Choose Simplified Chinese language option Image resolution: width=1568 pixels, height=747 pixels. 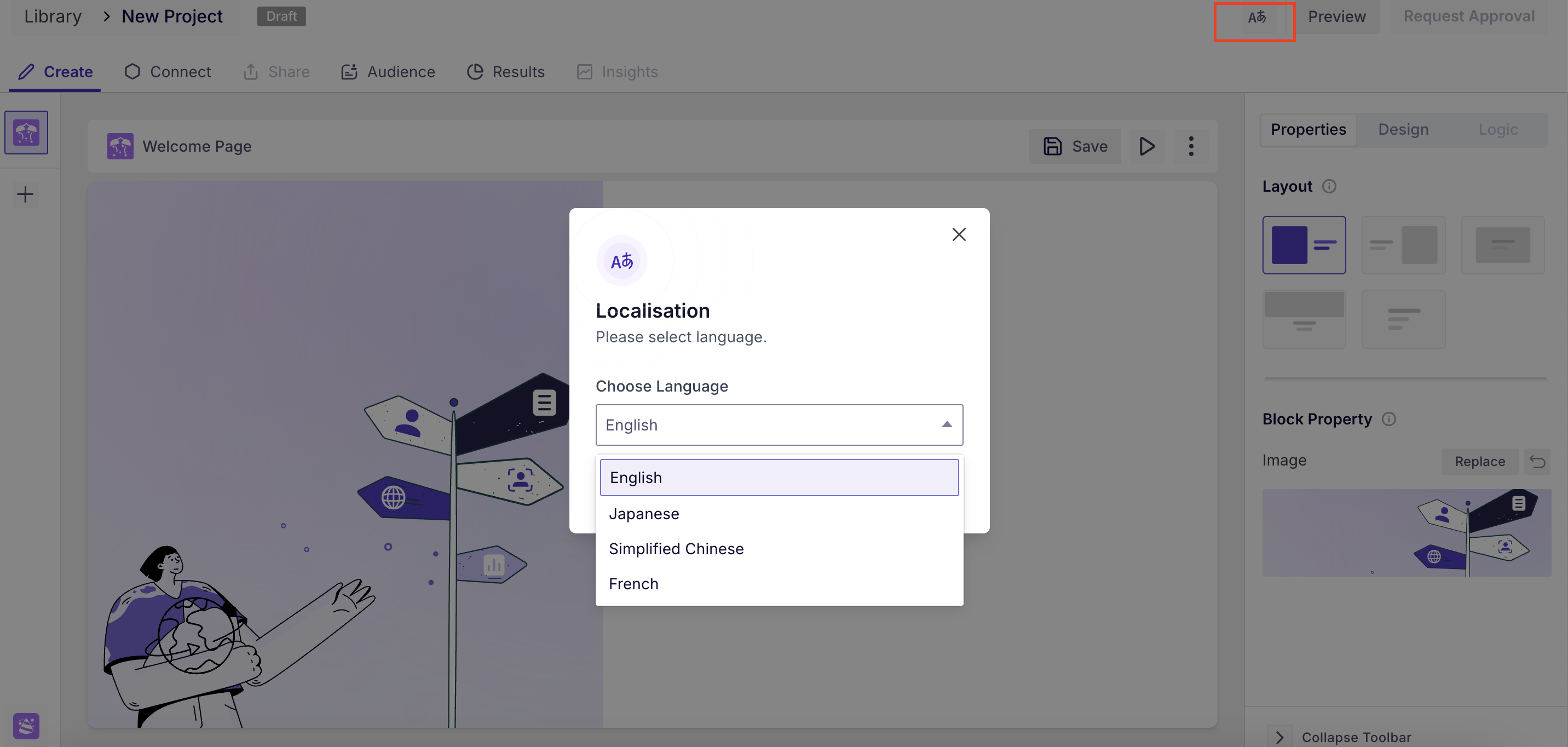(x=779, y=549)
